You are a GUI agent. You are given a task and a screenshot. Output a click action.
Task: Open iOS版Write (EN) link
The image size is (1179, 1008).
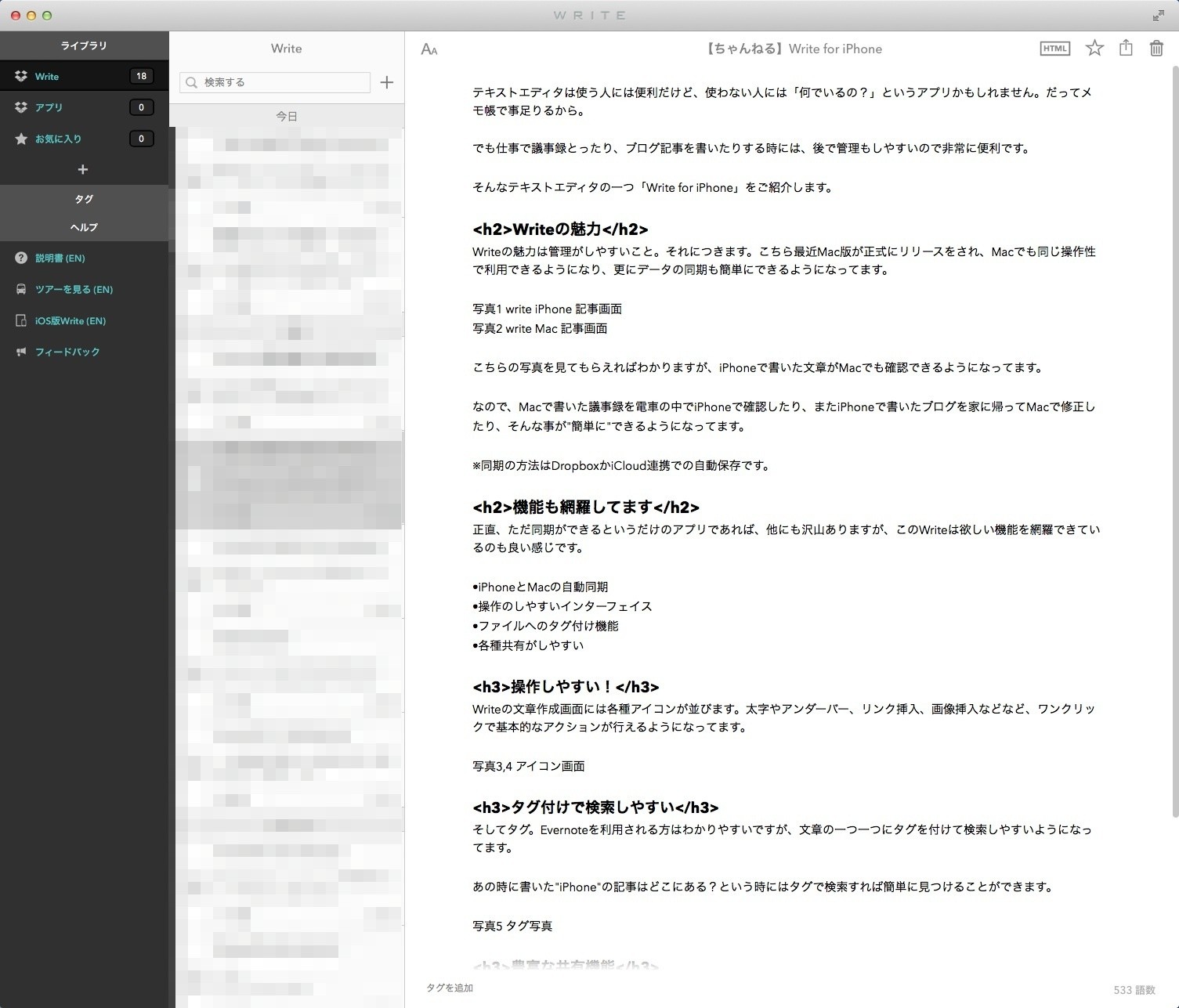71,320
